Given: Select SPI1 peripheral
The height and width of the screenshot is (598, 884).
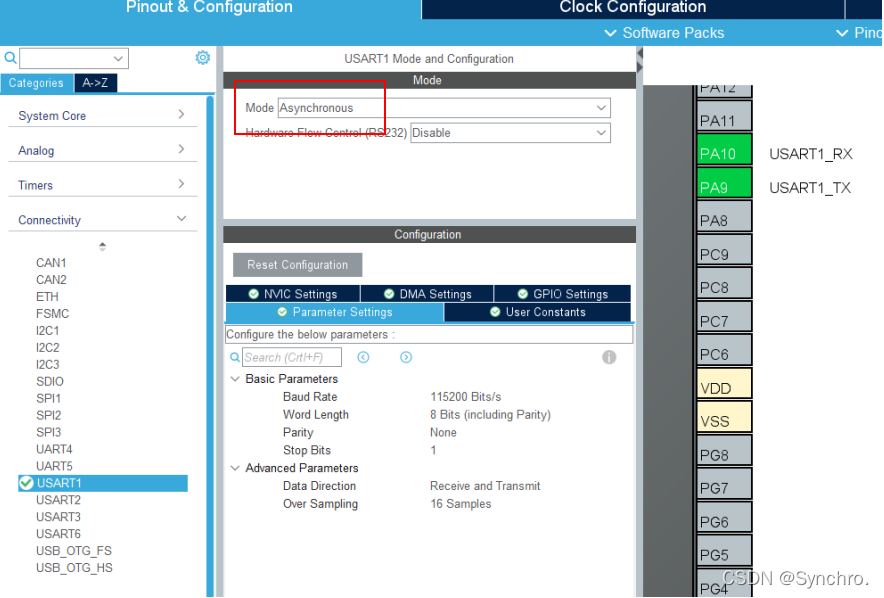Looking at the screenshot, I should click(48, 398).
